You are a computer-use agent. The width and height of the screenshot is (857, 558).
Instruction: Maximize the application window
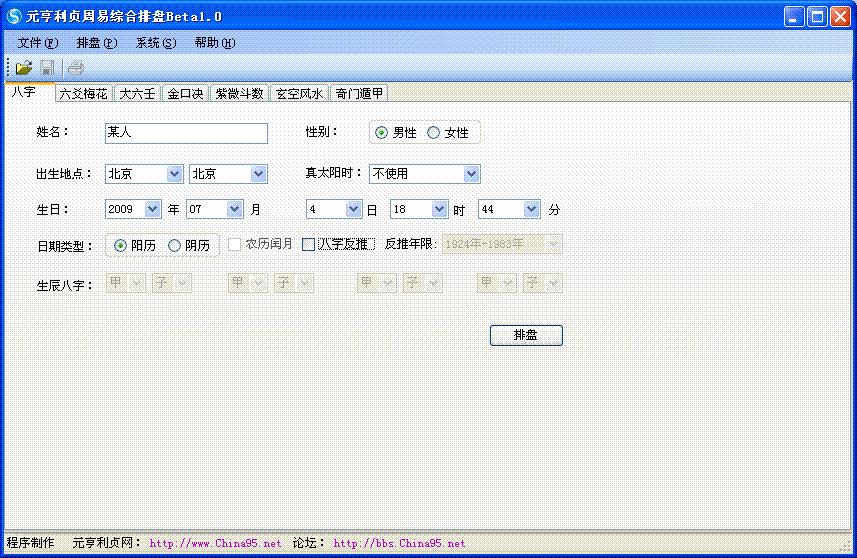(x=818, y=16)
